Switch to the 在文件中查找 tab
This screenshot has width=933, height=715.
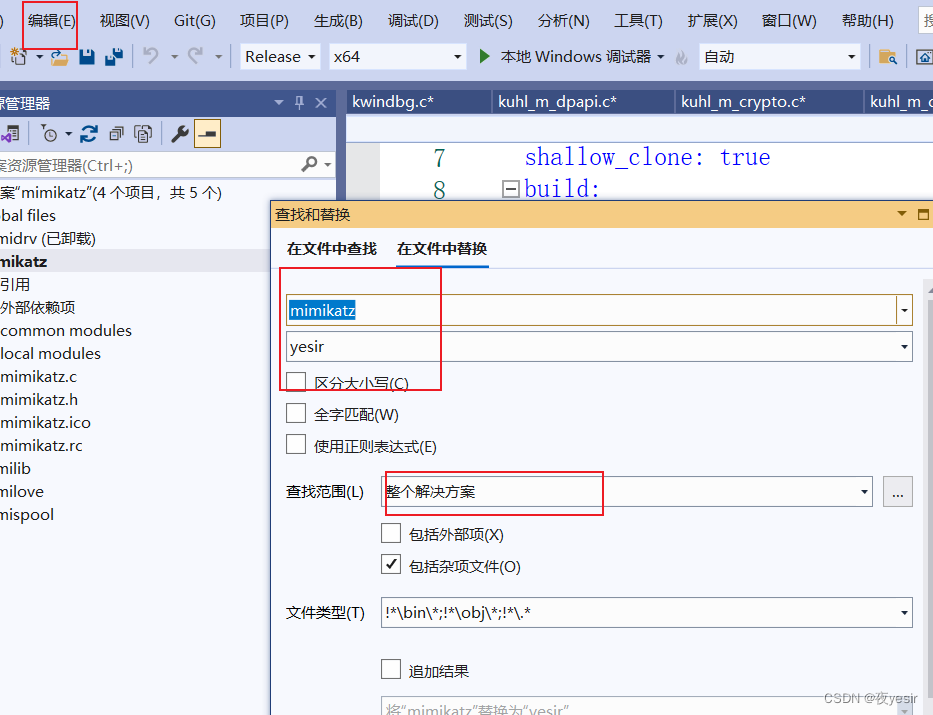tap(331, 249)
